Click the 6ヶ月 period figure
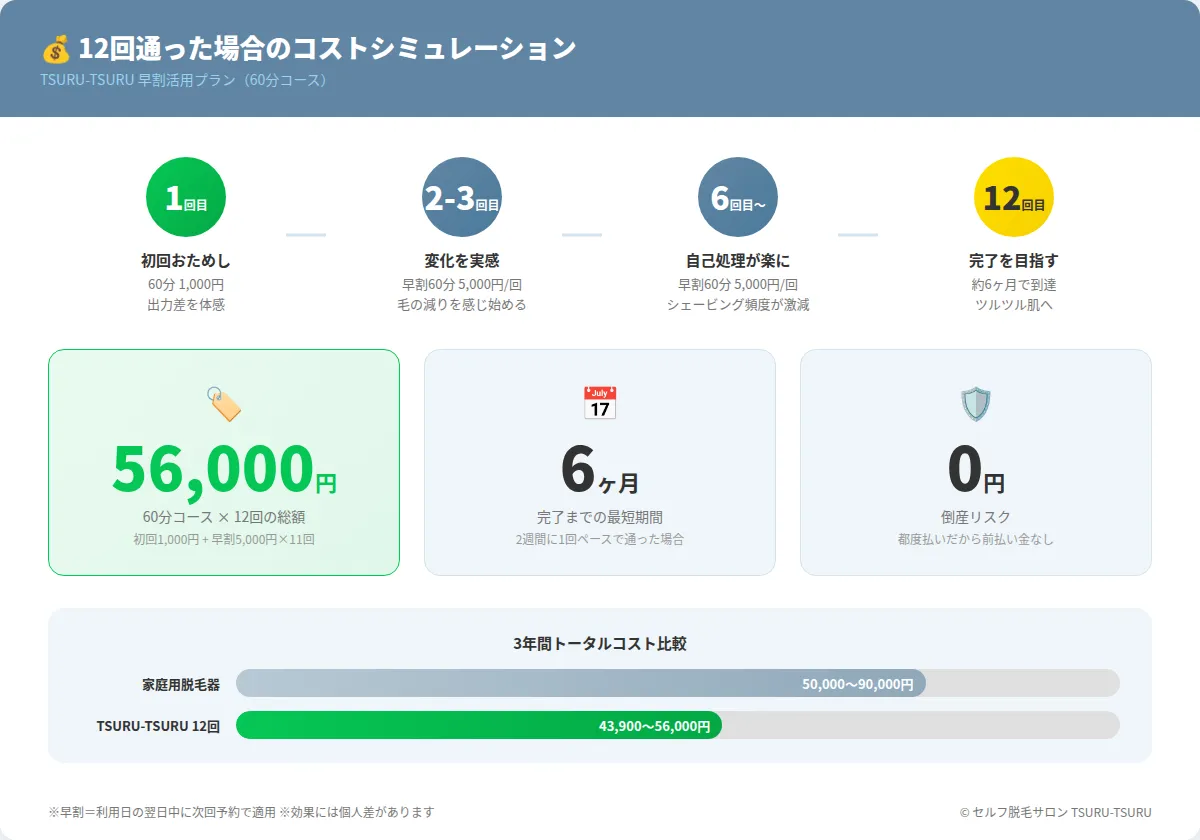Screen dimensions: 1200x840 pyautogui.click(x=600, y=469)
